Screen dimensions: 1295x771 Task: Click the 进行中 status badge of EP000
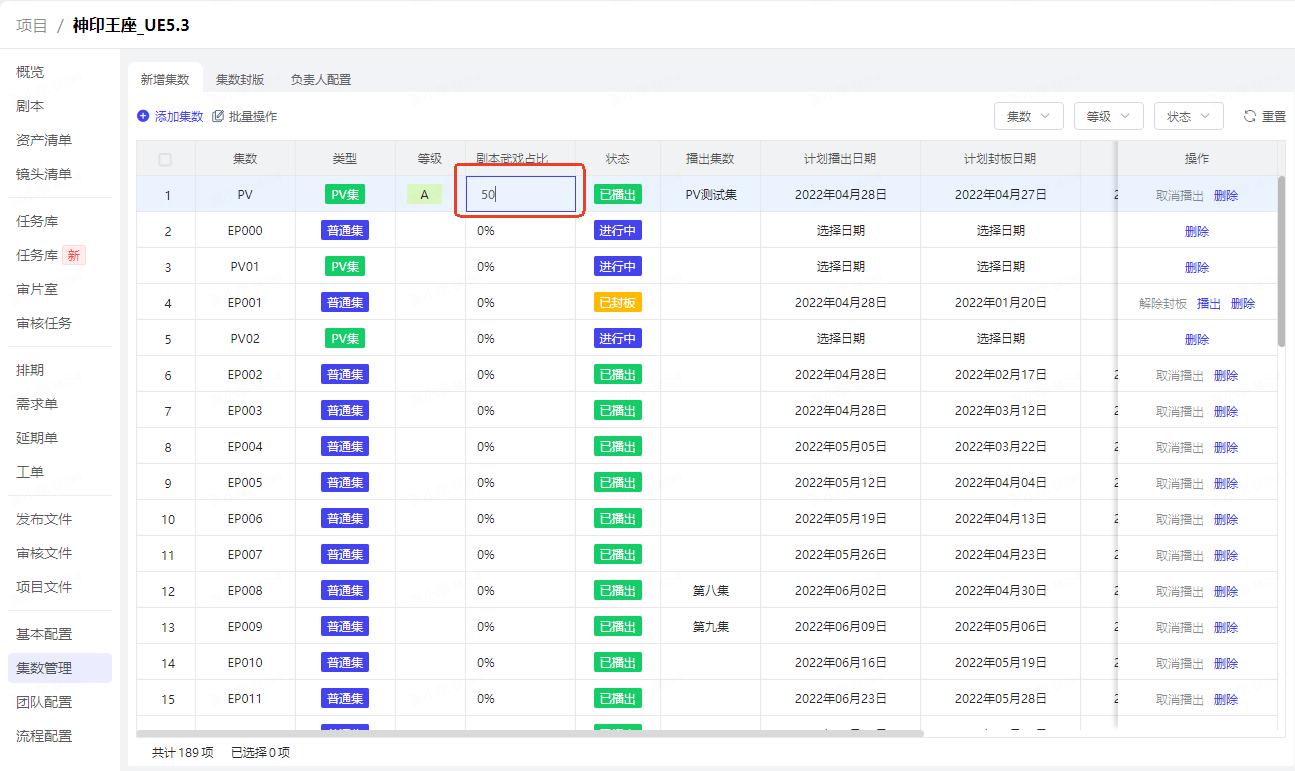pyautogui.click(x=618, y=230)
